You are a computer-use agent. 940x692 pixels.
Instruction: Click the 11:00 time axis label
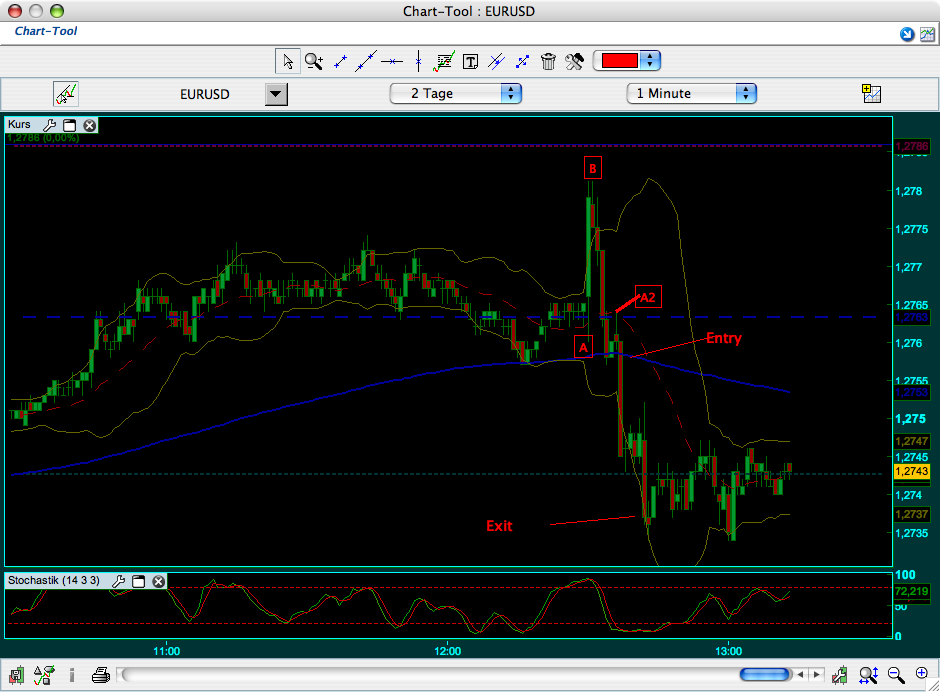coord(167,651)
